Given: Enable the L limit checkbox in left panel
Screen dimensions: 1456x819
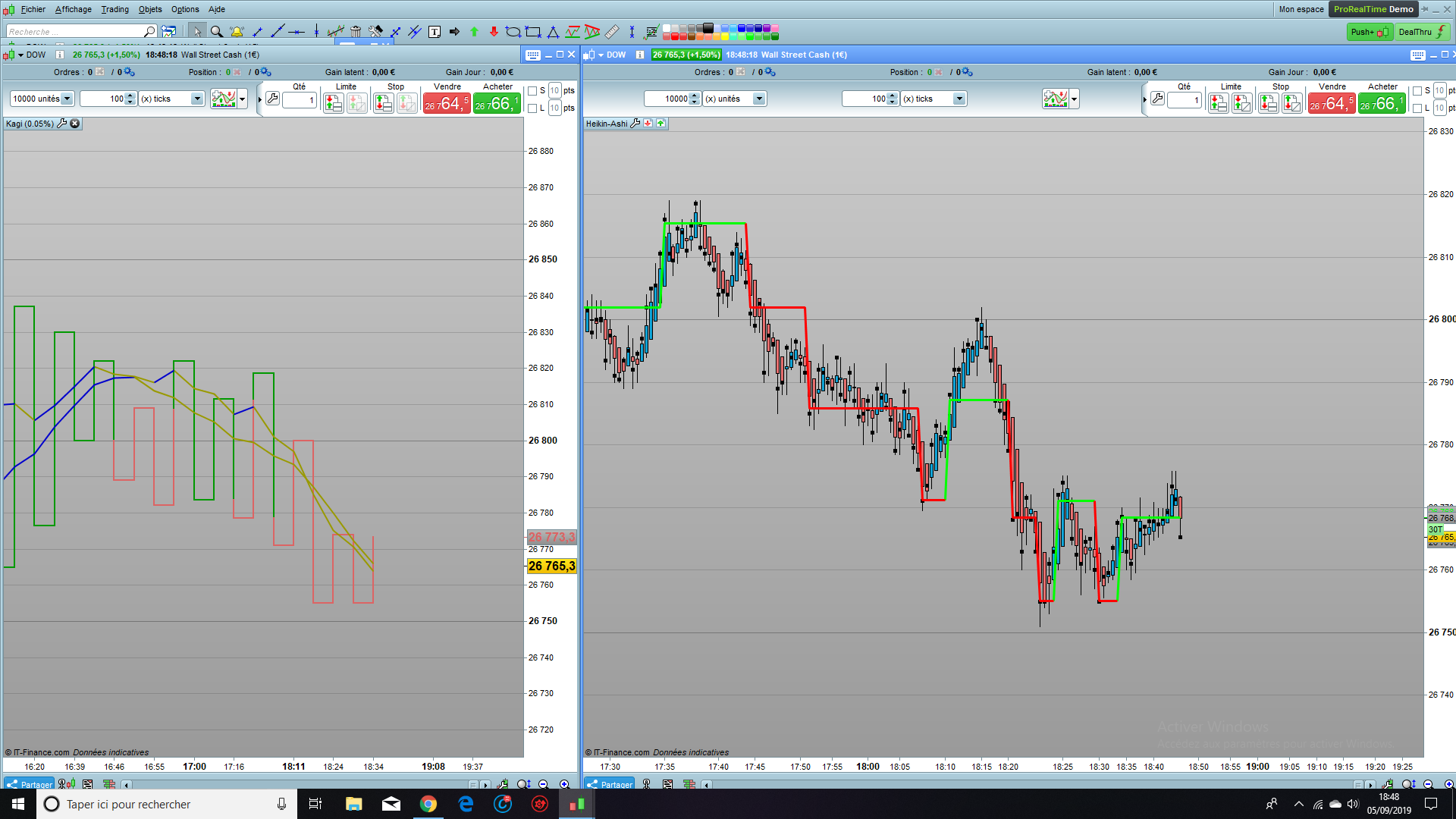Looking at the screenshot, I should coord(532,108).
